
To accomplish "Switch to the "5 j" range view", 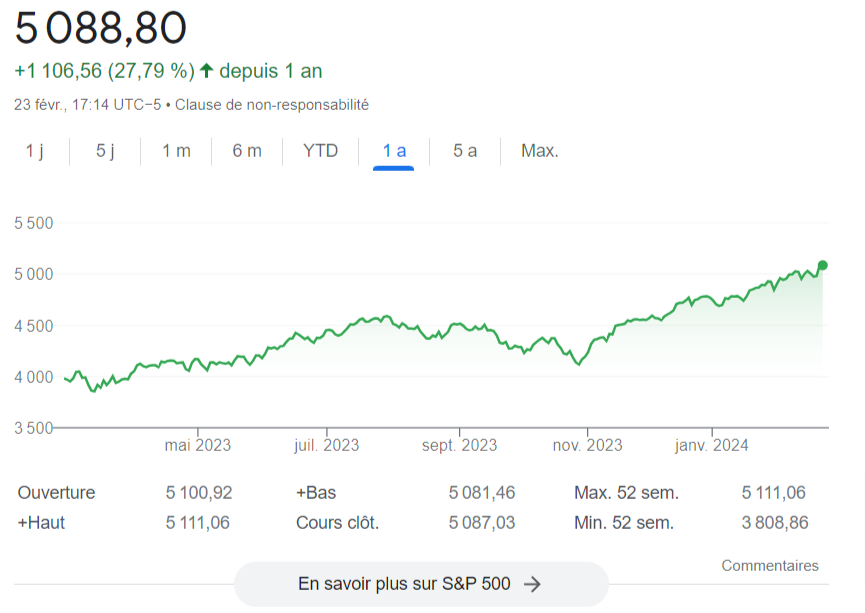I will coord(105,151).
